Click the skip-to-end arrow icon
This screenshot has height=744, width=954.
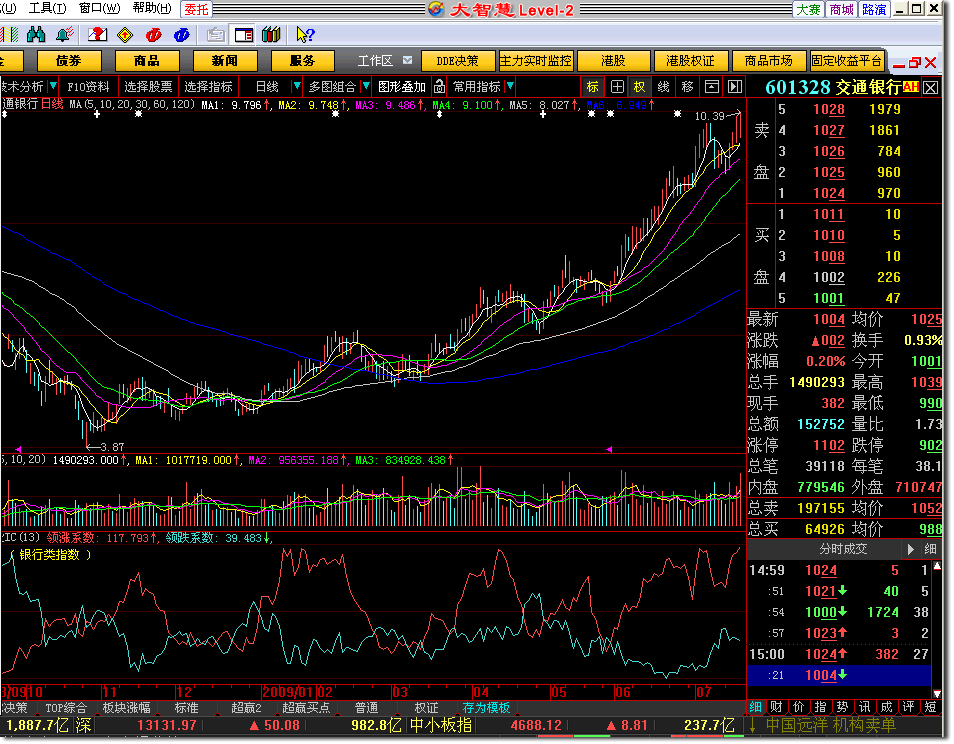click(735, 87)
